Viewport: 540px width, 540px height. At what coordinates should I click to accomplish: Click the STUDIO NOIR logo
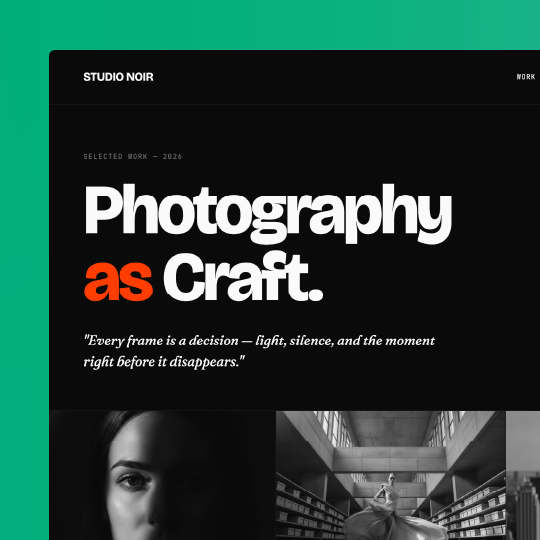click(118, 77)
